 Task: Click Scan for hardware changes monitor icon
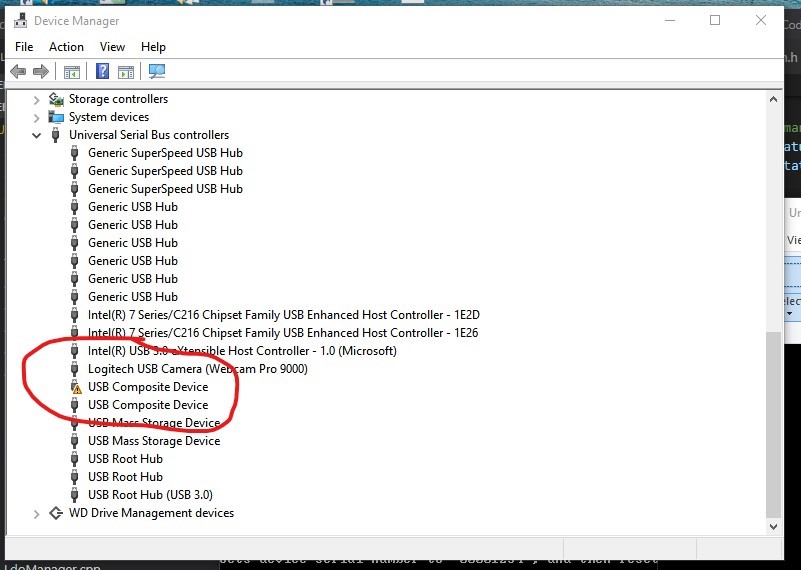(x=157, y=71)
